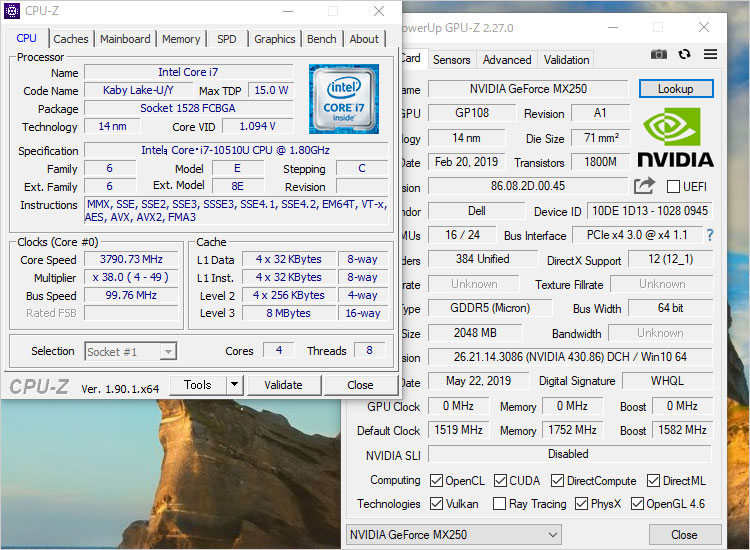This screenshot has height=550, width=750.
Task: Click the memory type GDDR5 (Micron) field
Action: (490, 308)
